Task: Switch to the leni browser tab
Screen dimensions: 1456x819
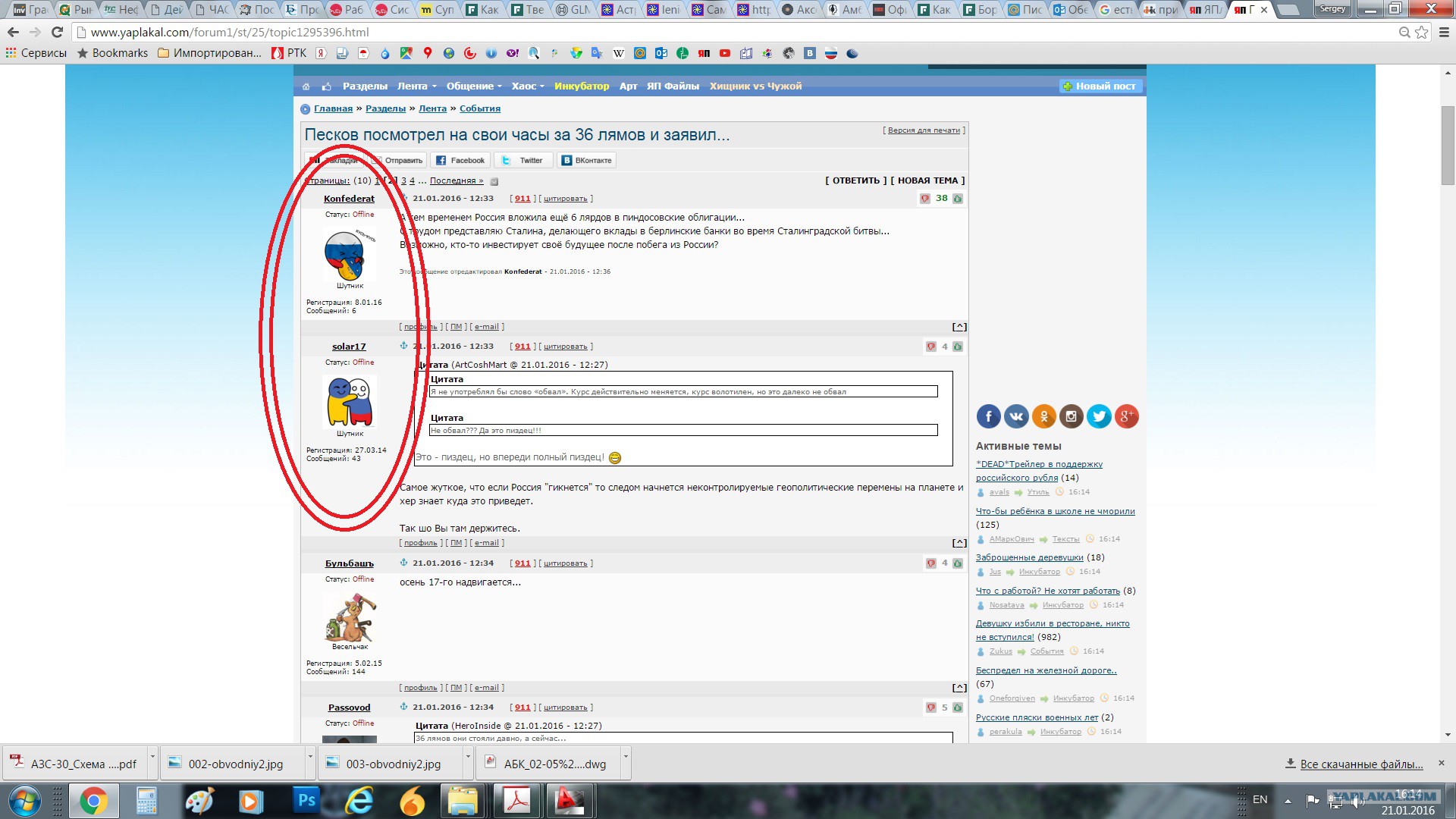Action: click(x=664, y=10)
